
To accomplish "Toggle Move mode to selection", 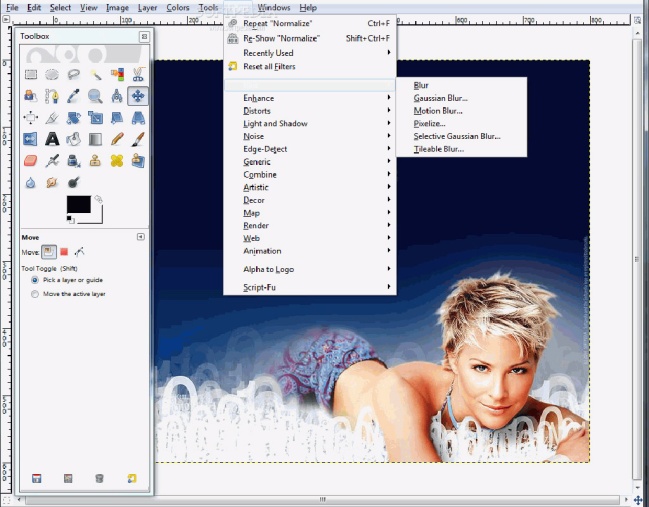I will point(64,252).
